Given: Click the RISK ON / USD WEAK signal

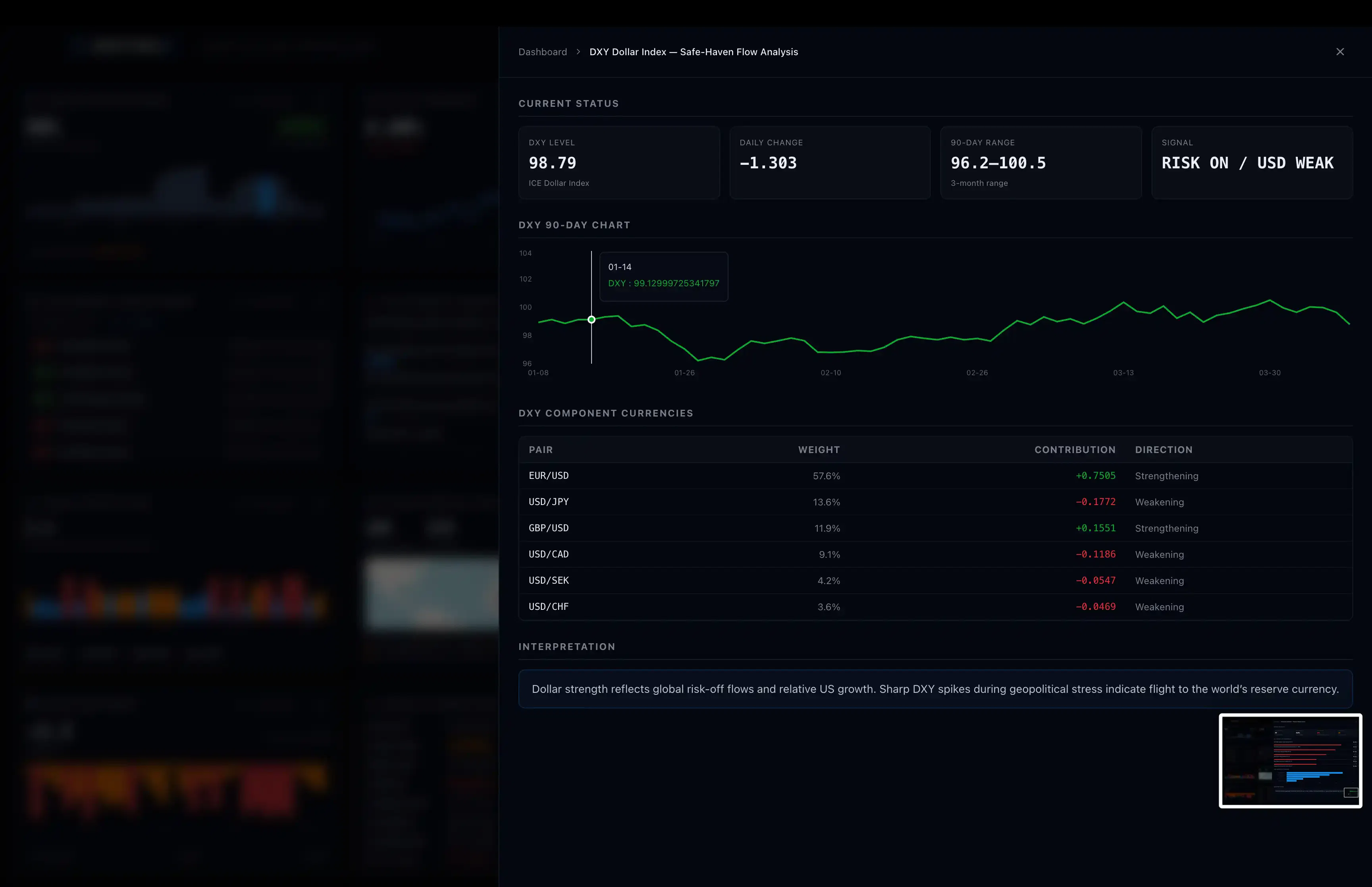Looking at the screenshot, I should (x=1247, y=163).
